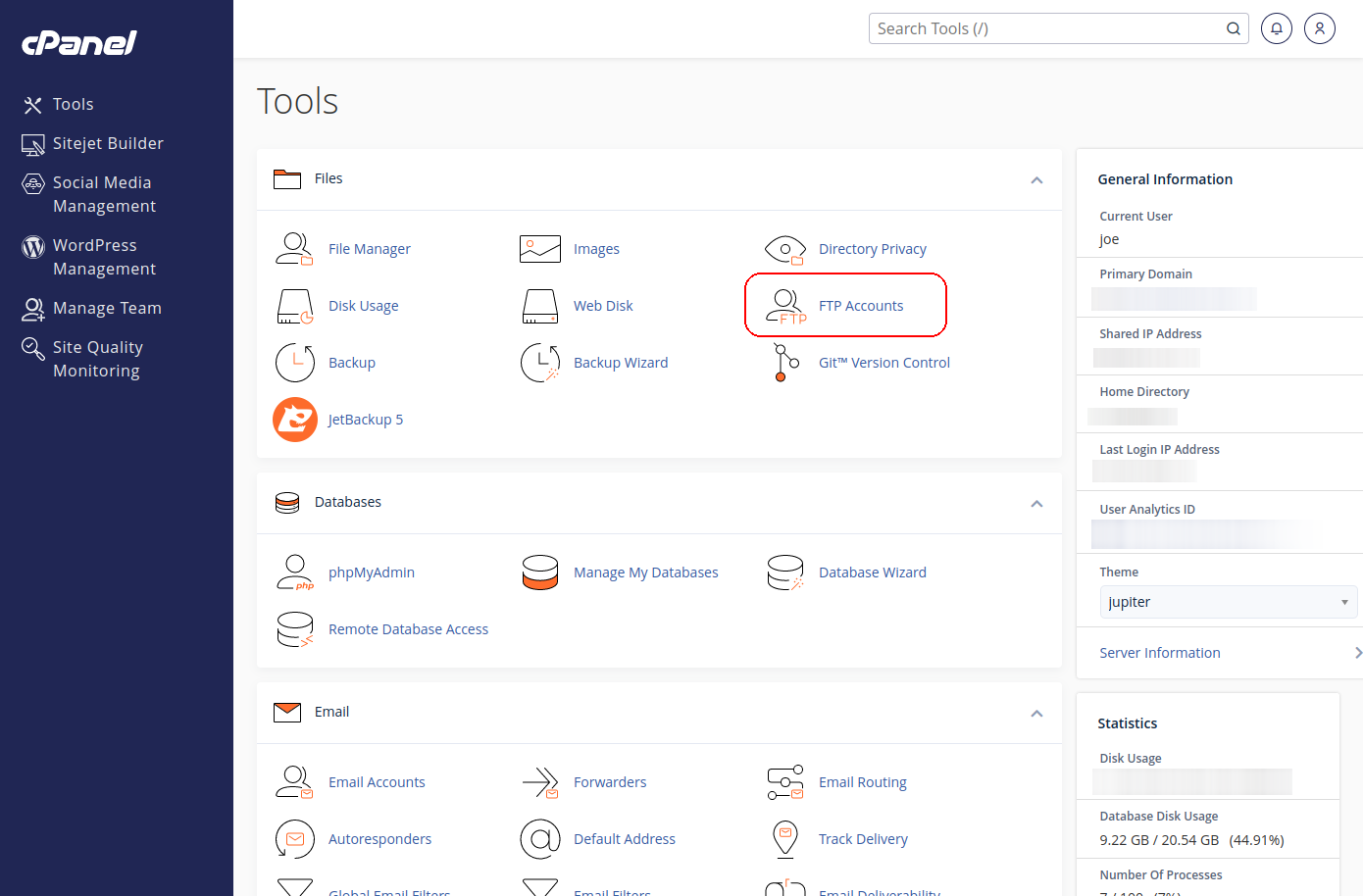Open the Email Routing icon
1363x896 pixels.
(784, 782)
